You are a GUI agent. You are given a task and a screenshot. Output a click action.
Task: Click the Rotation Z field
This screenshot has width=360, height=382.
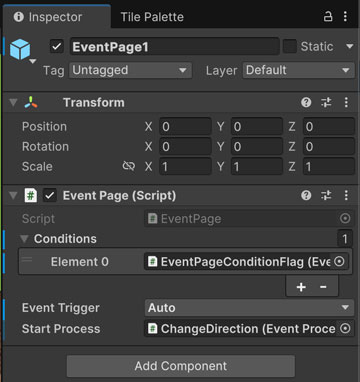click(329, 147)
